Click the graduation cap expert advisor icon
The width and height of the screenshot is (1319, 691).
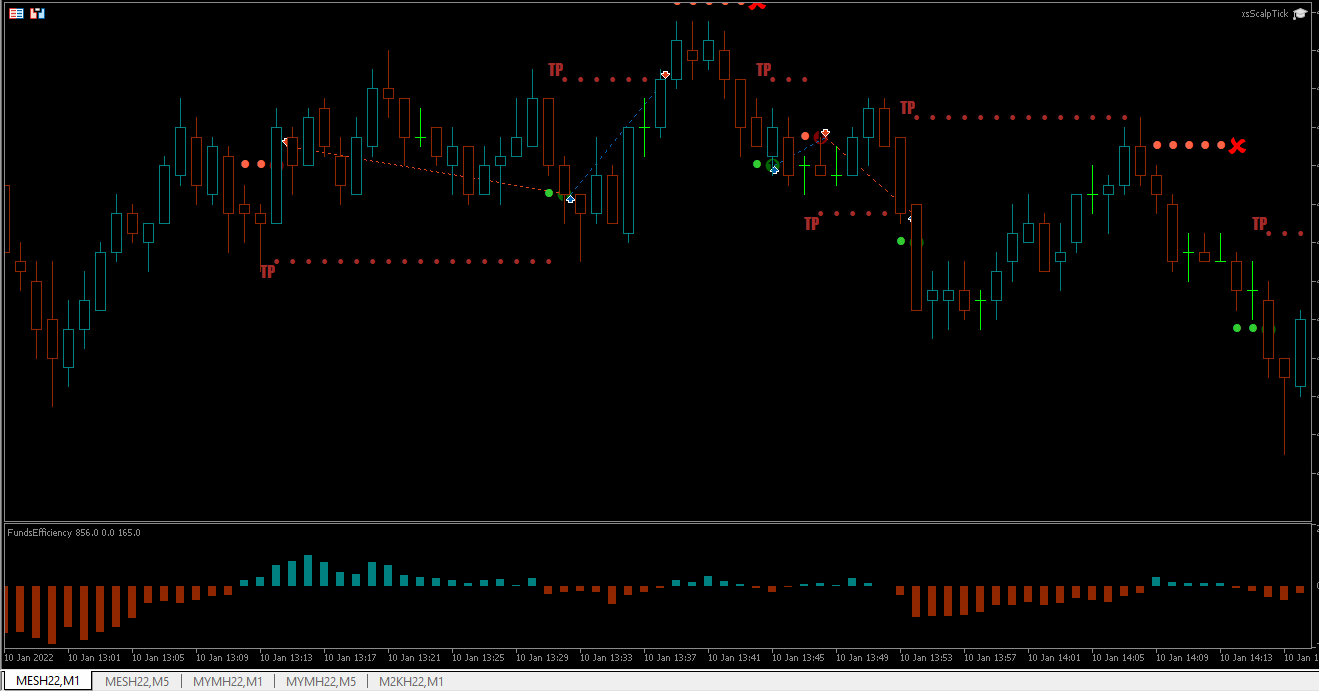pyautogui.click(x=1300, y=14)
